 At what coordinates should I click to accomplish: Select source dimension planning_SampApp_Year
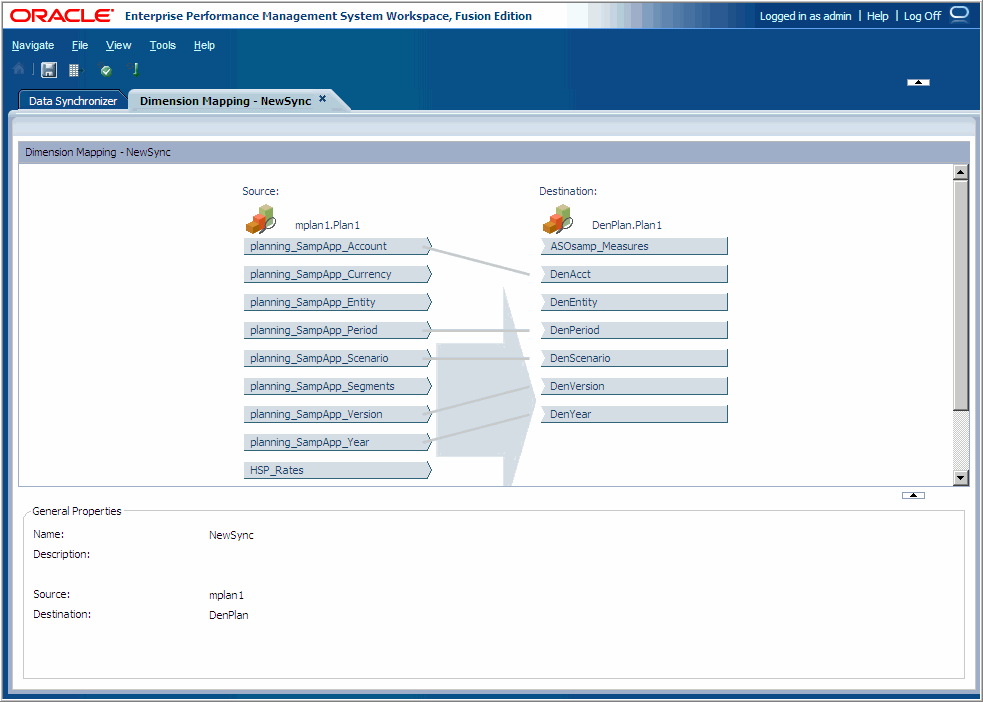pyautogui.click(x=337, y=442)
